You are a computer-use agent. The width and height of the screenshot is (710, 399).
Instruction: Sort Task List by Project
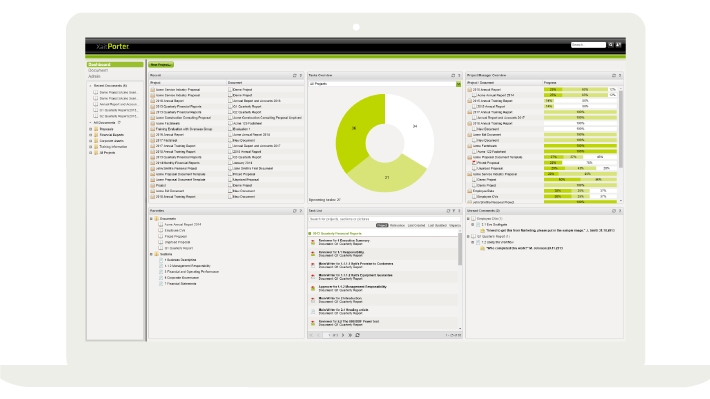point(382,226)
